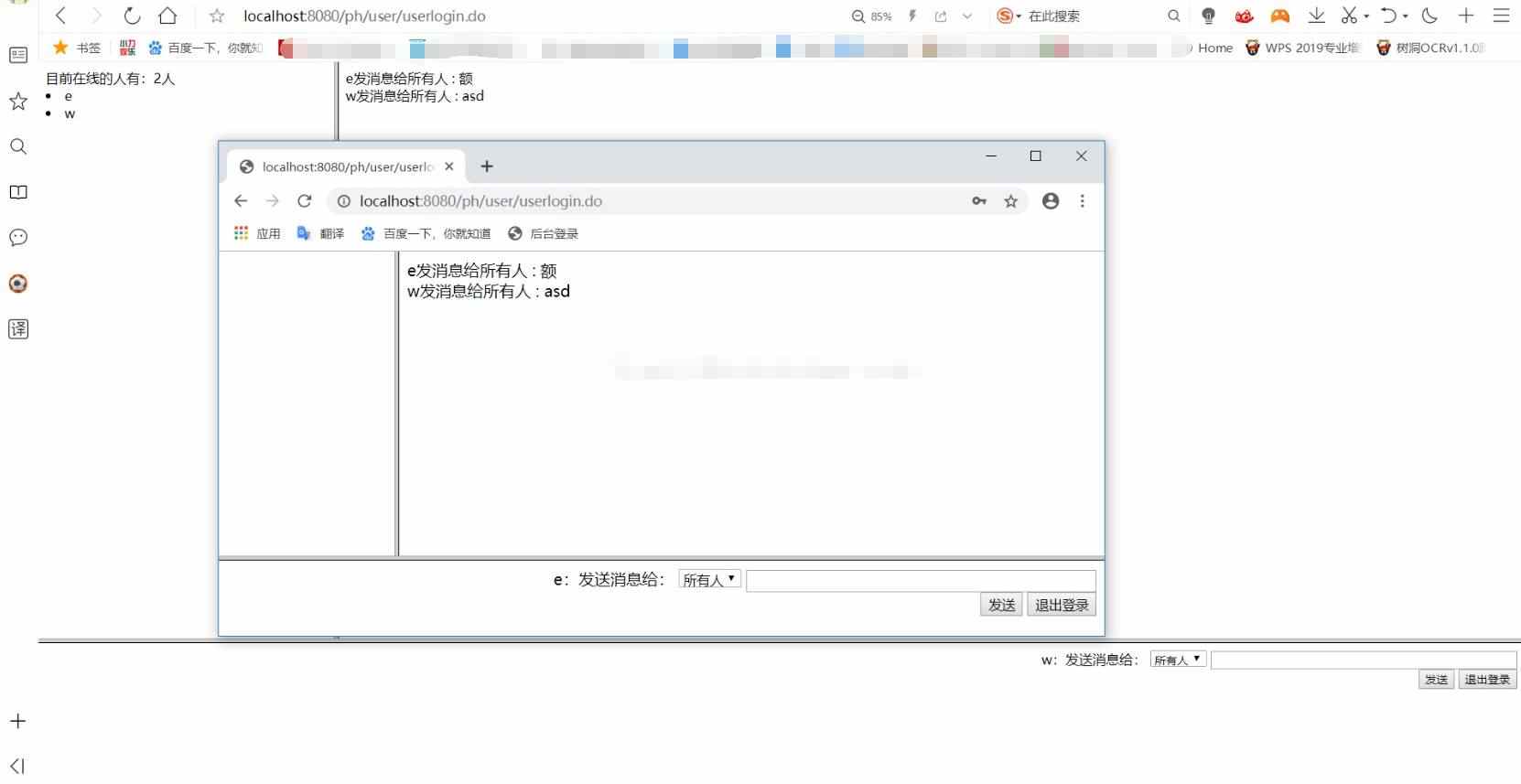This screenshot has width=1521, height=784.
Task: Click 退出登录 button for user w
Action: click(x=1487, y=680)
